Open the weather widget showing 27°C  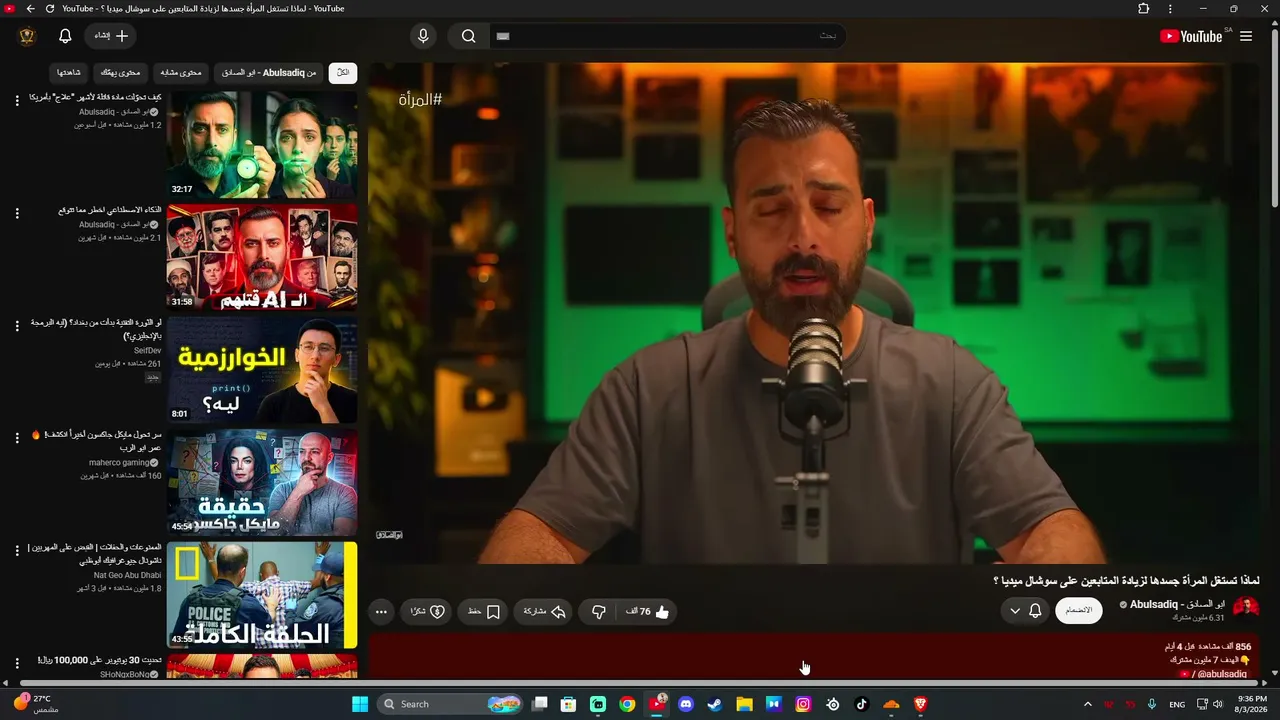pyautogui.click(x=34, y=704)
